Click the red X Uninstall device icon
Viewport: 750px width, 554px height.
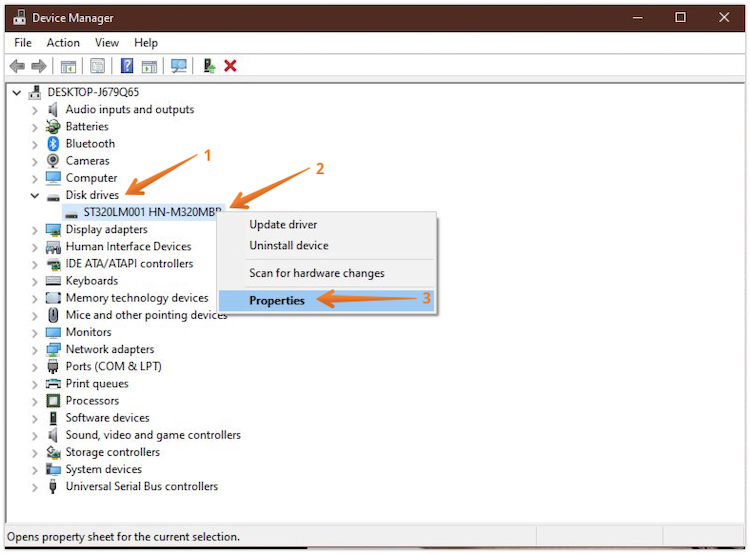pos(230,66)
